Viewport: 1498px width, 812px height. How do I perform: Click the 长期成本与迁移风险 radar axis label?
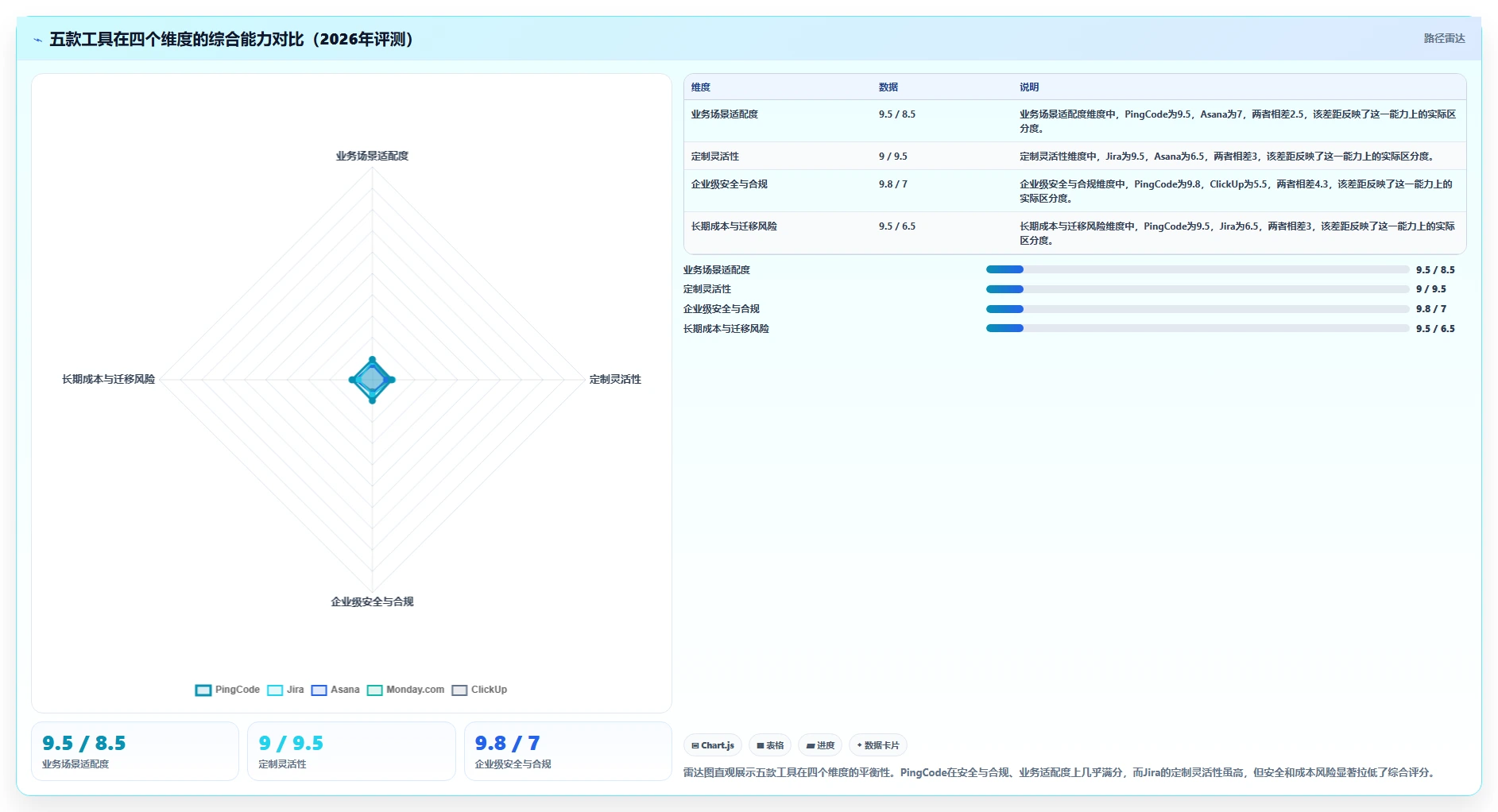(109, 380)
